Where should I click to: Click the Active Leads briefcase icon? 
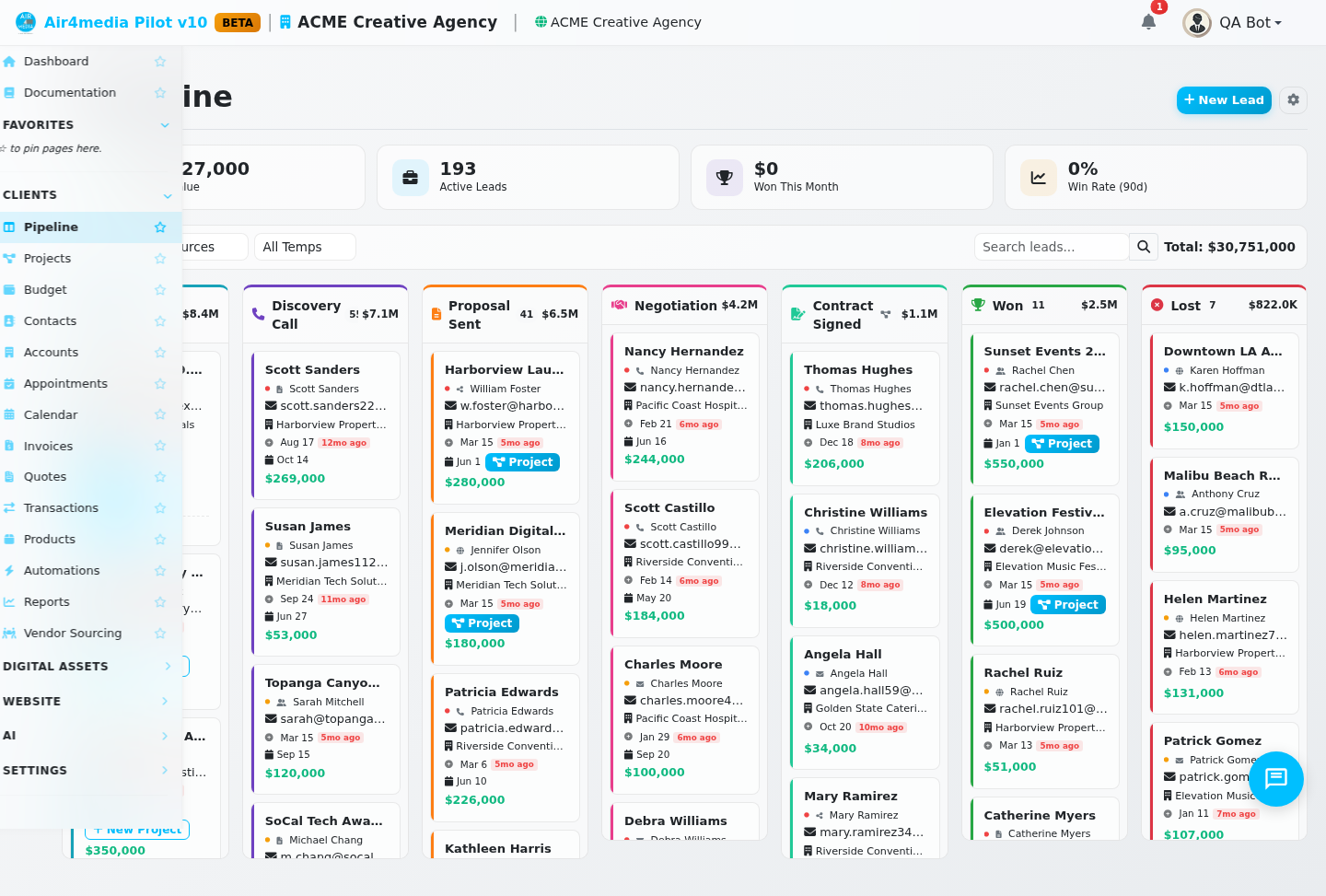411,178
